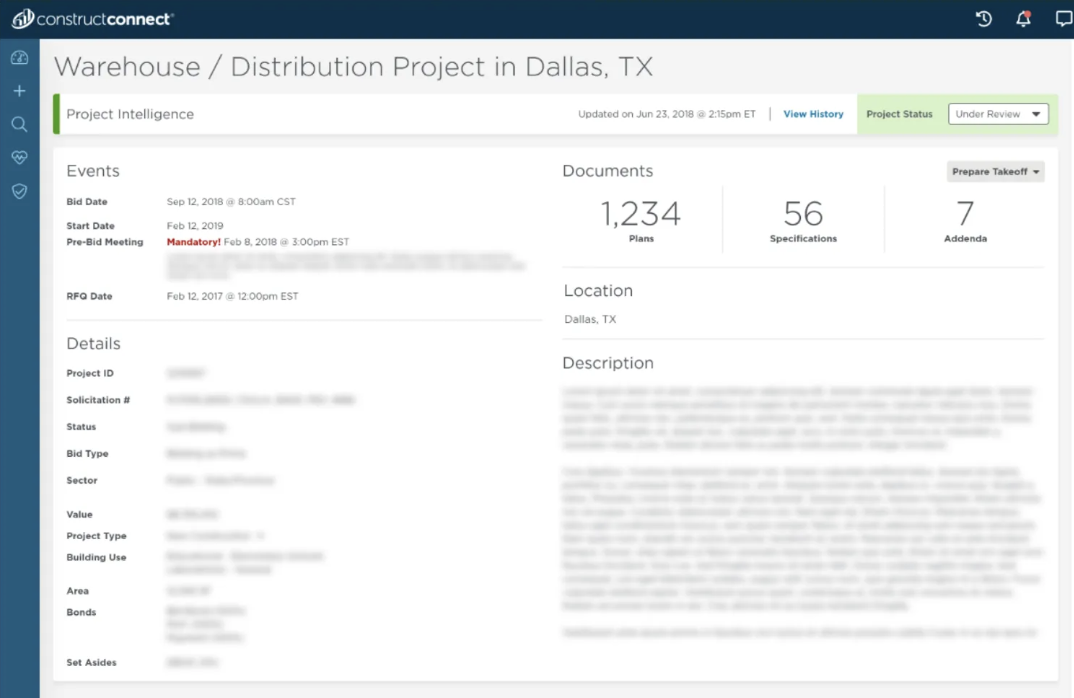The height and width of the screenshot is (698, 1074).
Task: Click the Warehouse / Distribution Project page title
Action: coord(353,67)
